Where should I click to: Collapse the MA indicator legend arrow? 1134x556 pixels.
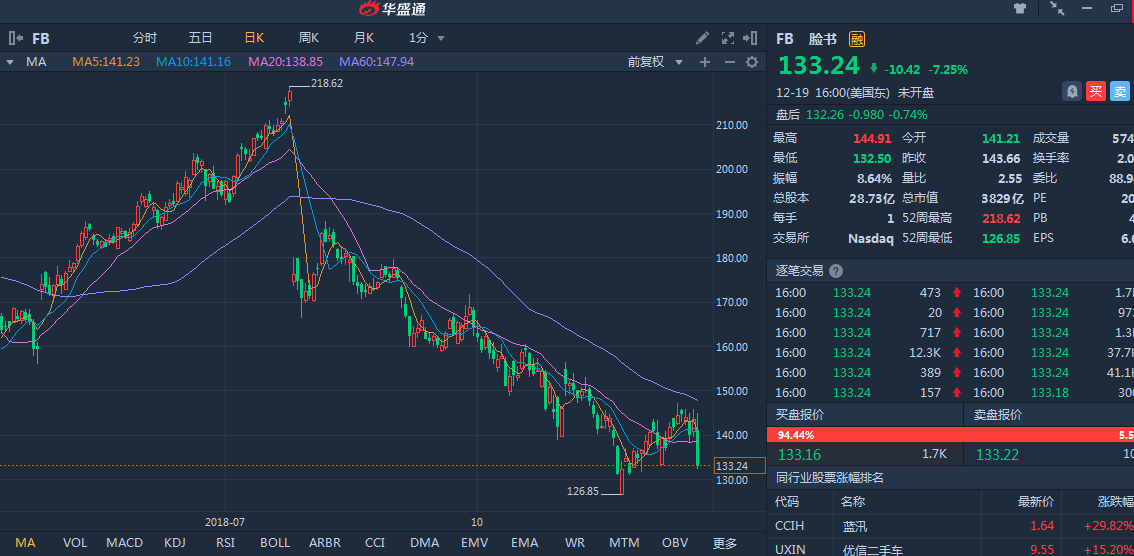(x=10, y=62)
